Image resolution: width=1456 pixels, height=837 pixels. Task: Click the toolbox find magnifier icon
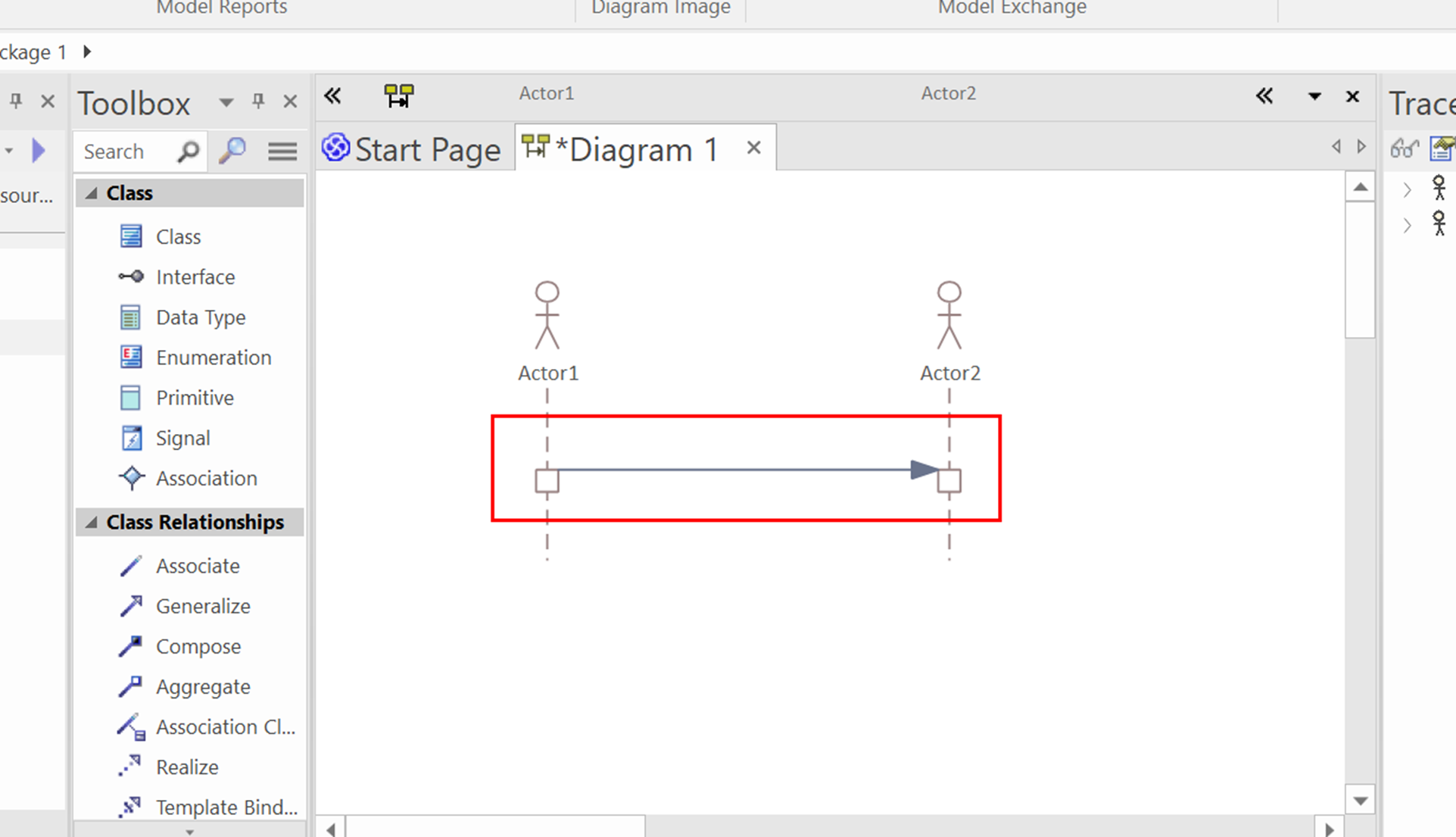click(232, 151)
